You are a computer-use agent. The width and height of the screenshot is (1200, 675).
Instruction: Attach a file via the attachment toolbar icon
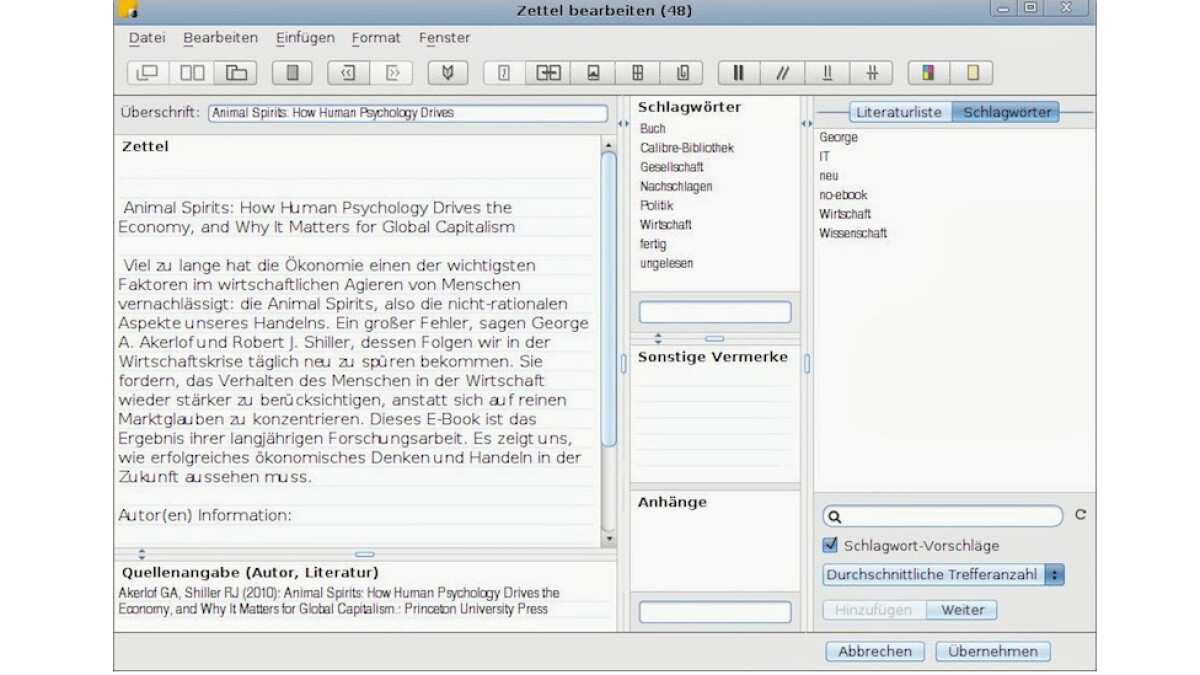point(684,72)
